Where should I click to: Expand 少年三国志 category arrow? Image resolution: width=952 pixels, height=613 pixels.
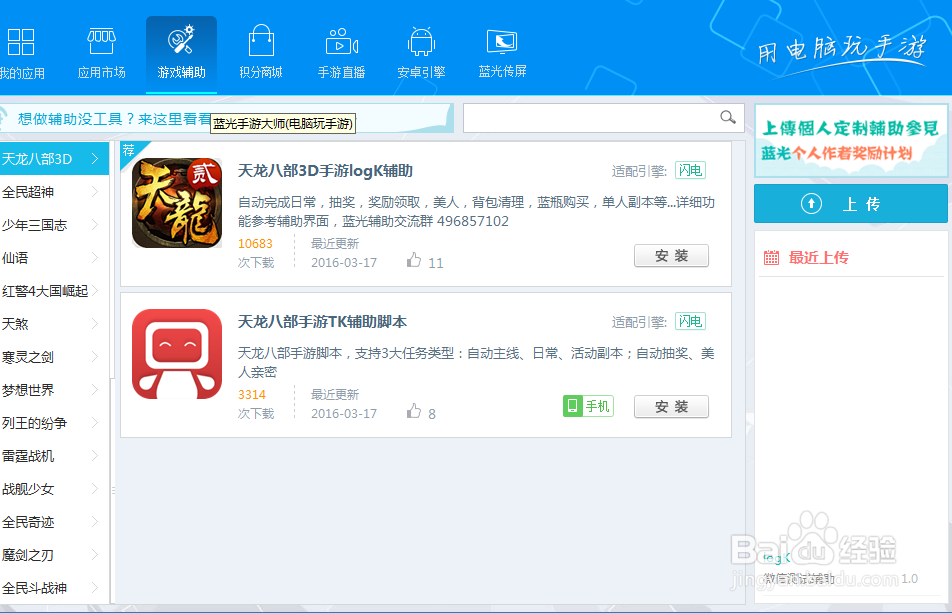click(95, 225)
